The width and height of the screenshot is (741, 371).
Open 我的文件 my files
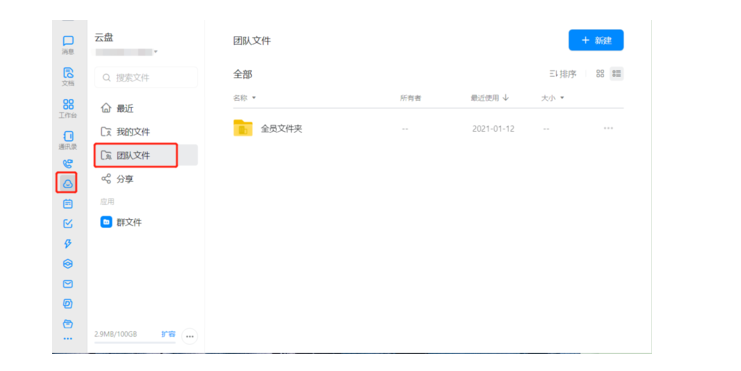(146, 131)
